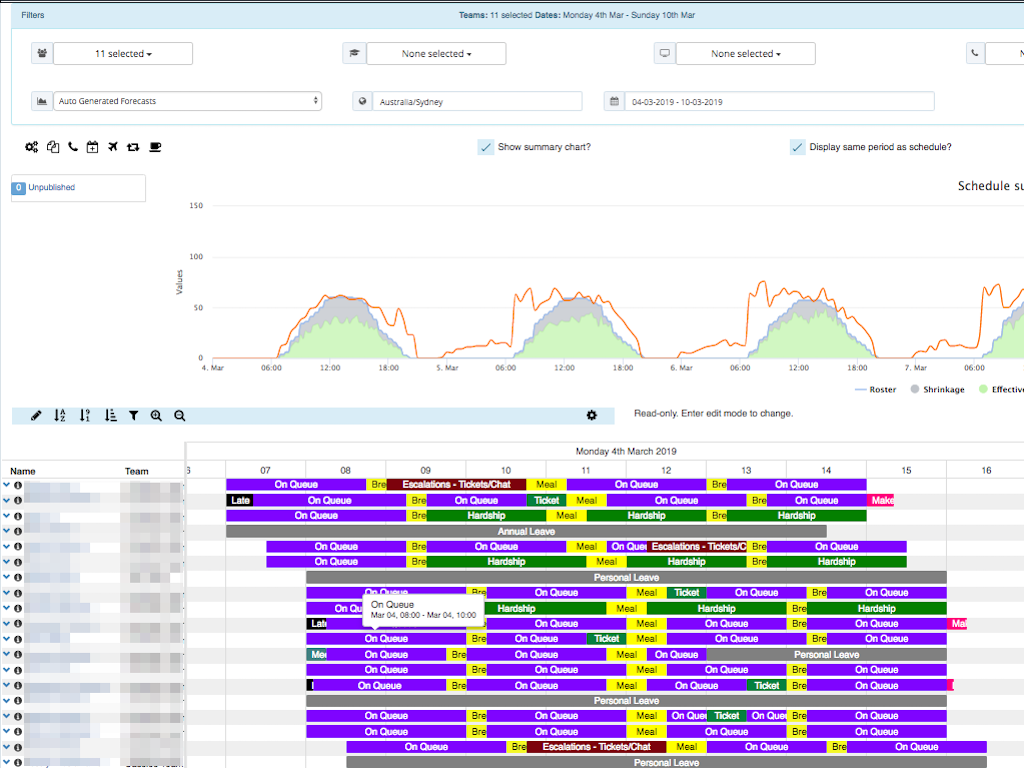The height and width of the screenshot is (768, 1024).
Task: Click the calendar-plus add activity icon
Action: coord(92,147)
